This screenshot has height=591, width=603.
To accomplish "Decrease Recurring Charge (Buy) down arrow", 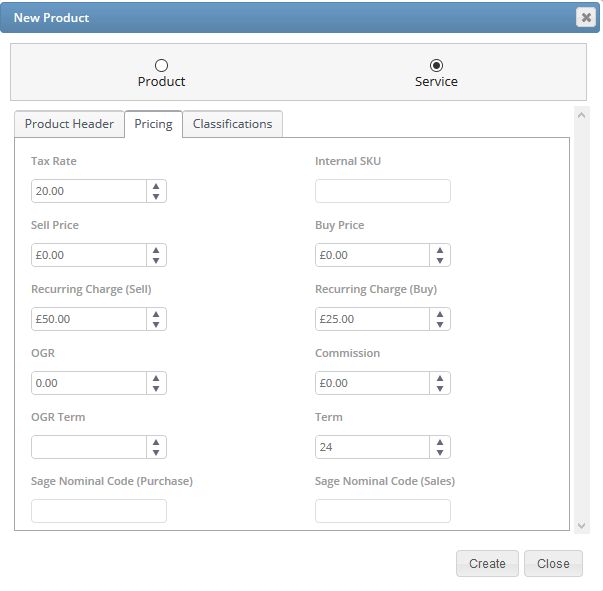I will tap(440, 325).
